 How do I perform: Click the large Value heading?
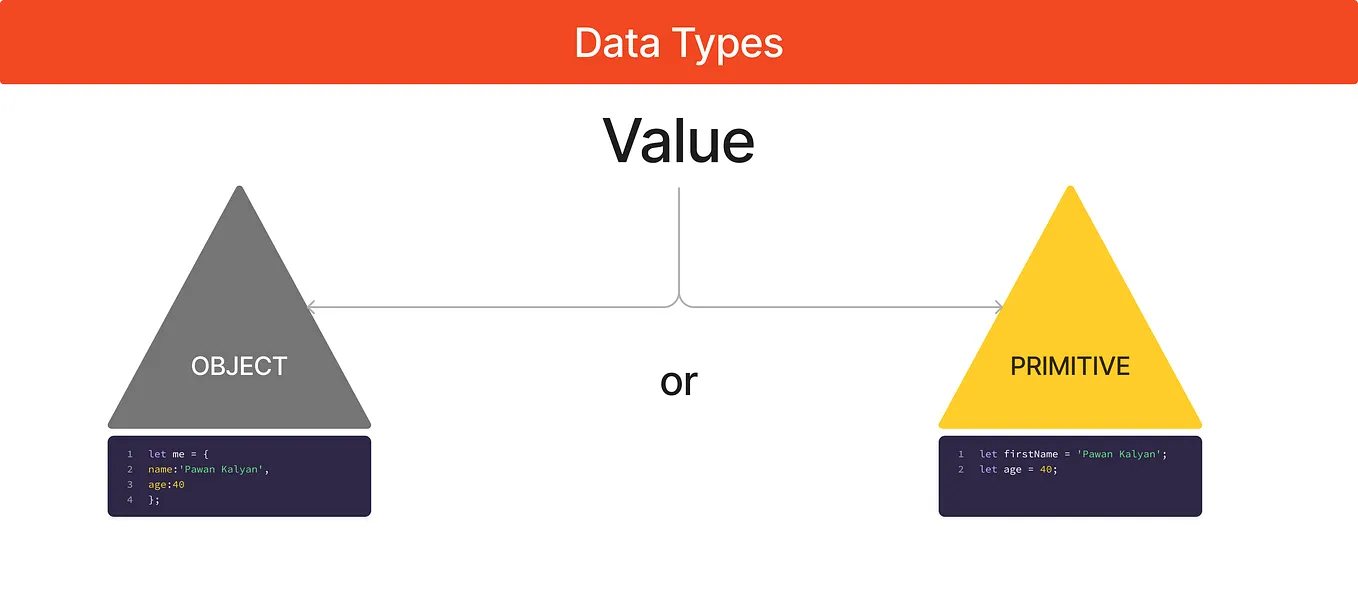679,140
